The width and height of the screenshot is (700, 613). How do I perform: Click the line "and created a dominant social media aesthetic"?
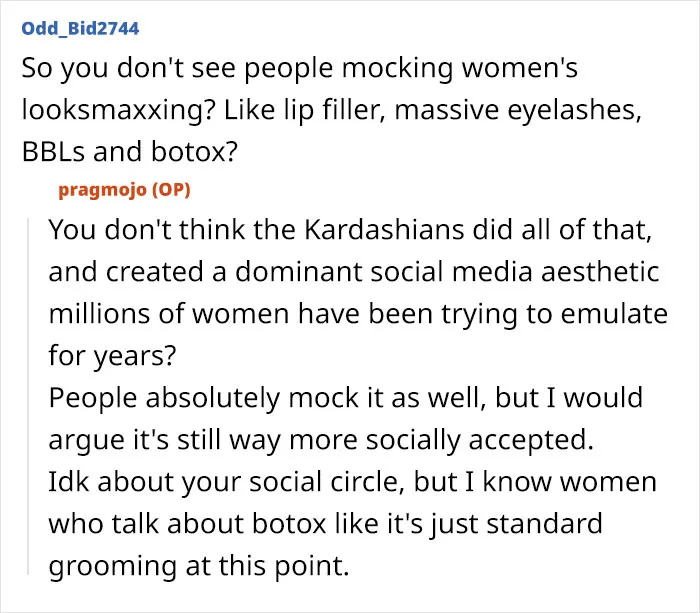(x=354, y=271)
